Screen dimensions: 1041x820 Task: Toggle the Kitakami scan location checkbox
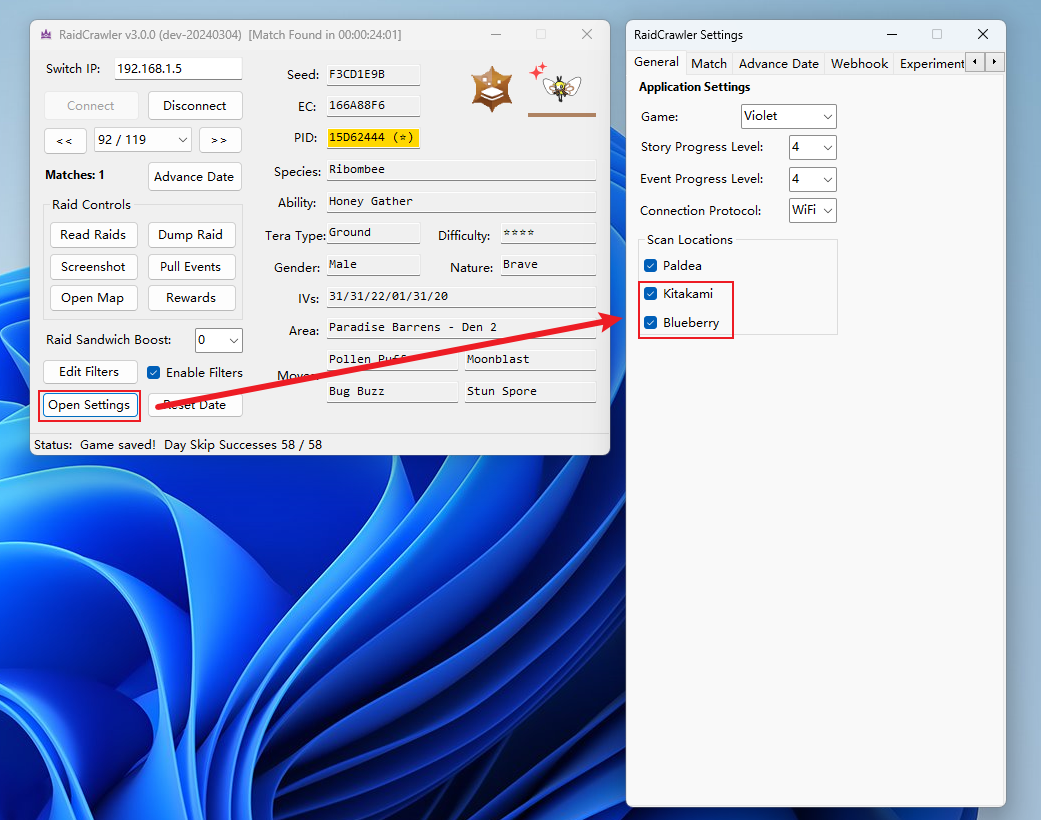(x=651, y=294)
